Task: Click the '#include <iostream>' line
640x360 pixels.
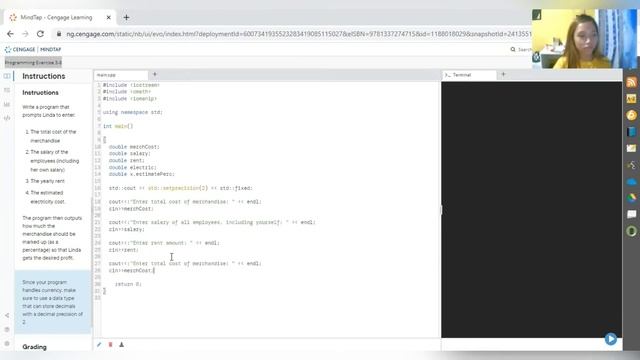Action: click(131, 85)
